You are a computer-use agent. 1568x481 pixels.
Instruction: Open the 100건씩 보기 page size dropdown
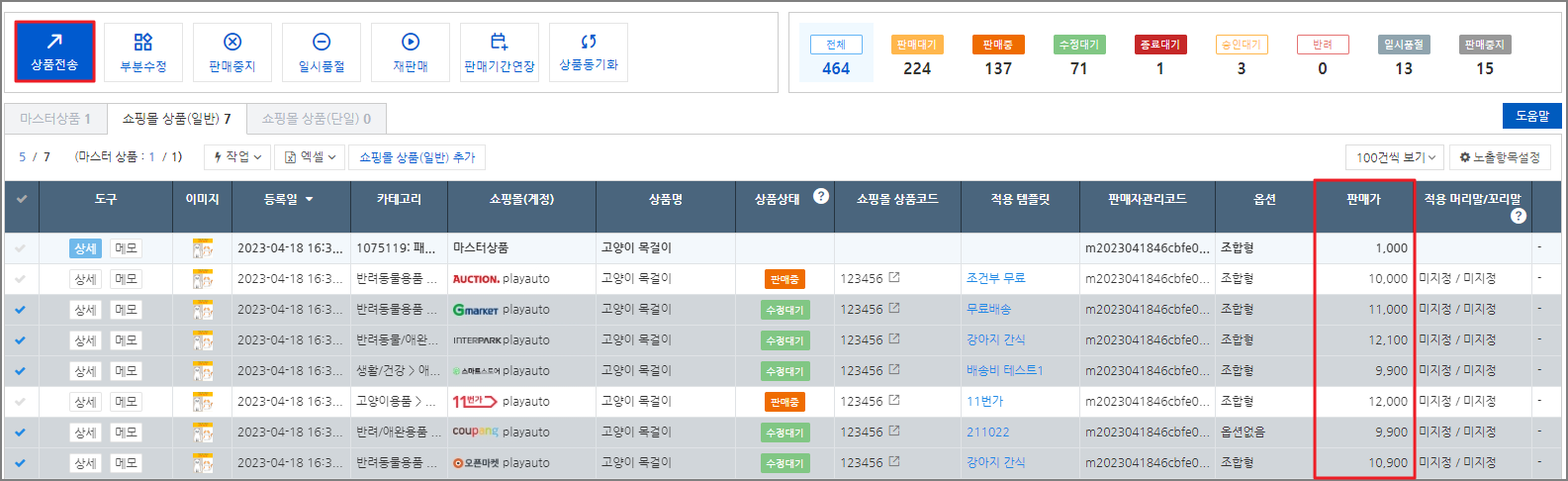tap(1394, 157)
